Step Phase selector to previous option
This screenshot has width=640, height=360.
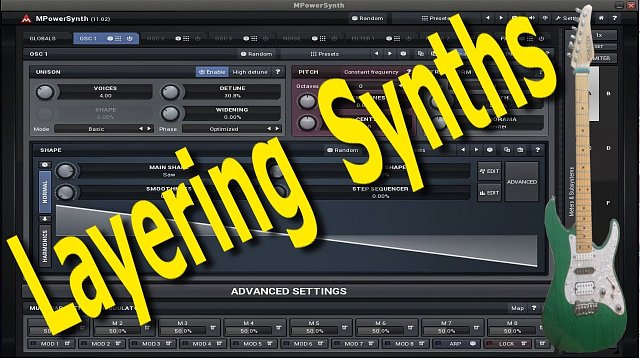tap(269, 129)
